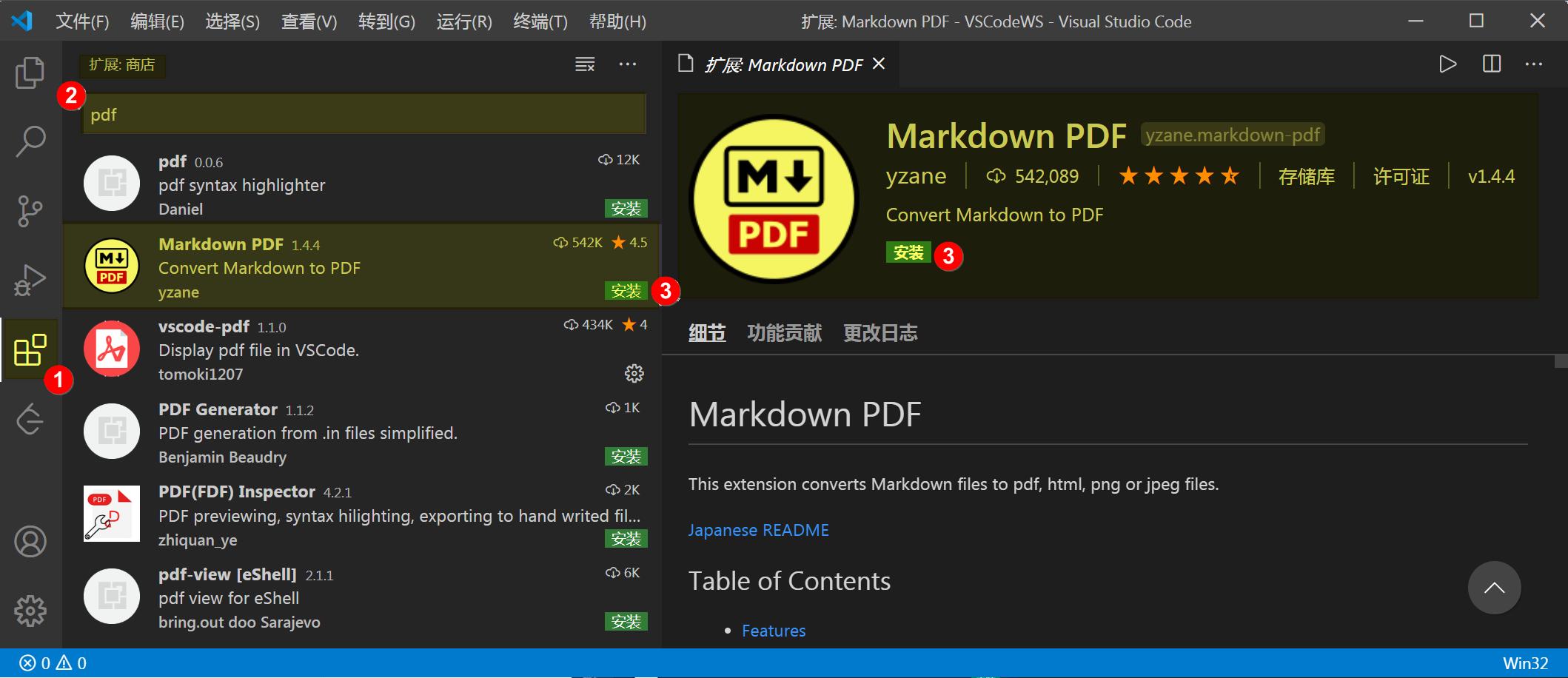1568x678 pixels.
Task: Click the errors and warnings status indicator
Action: point(53,663)
